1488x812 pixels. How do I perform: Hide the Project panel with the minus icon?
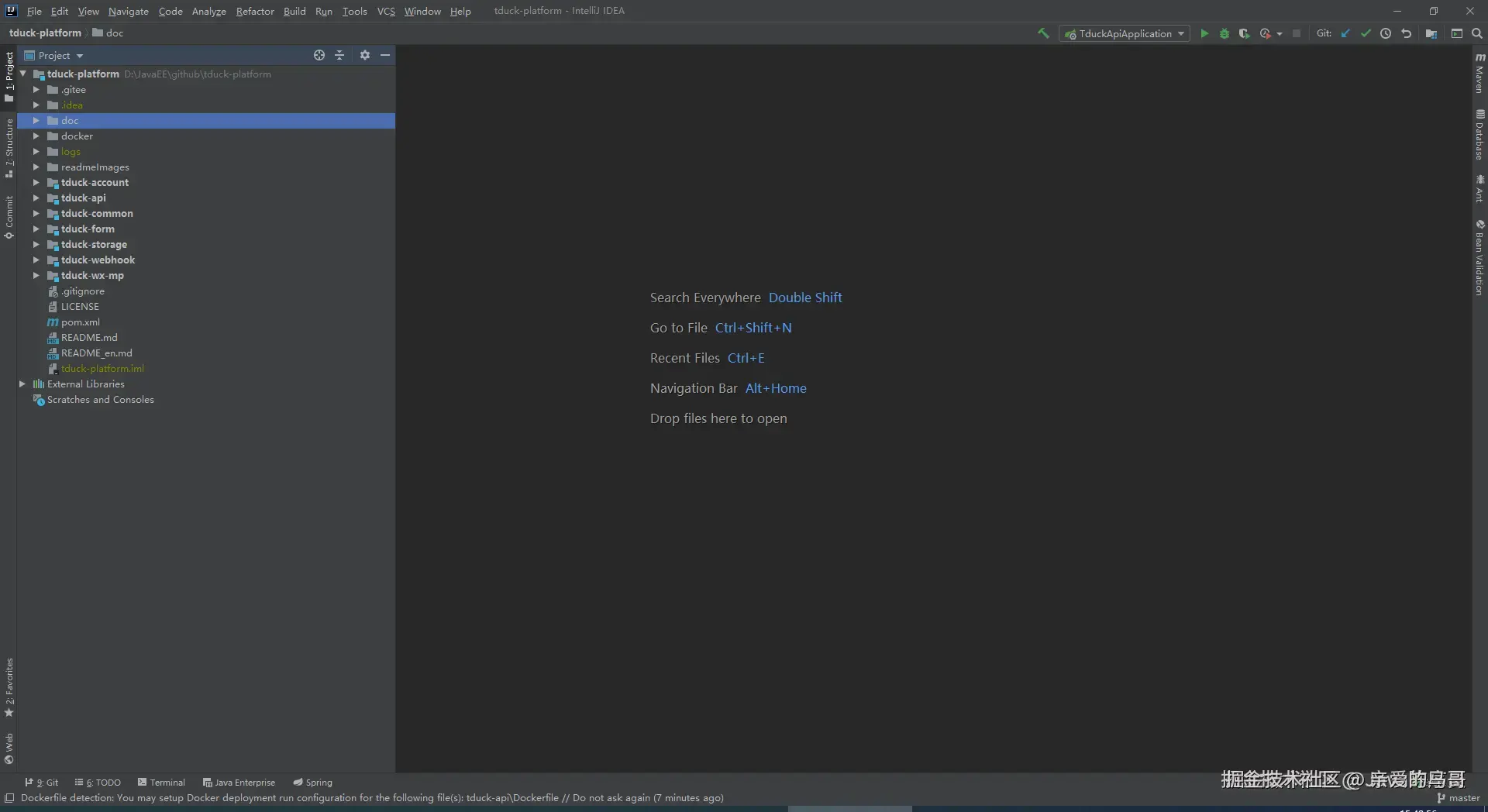[x=385, y=55]
